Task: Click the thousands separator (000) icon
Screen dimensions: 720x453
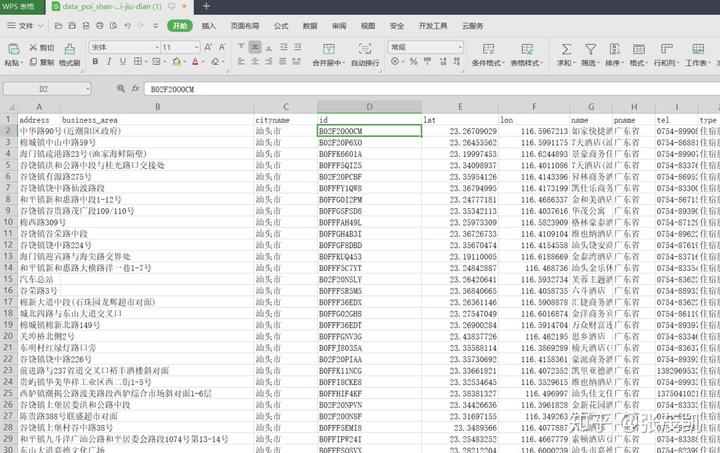Action: (x=428, y=62)
